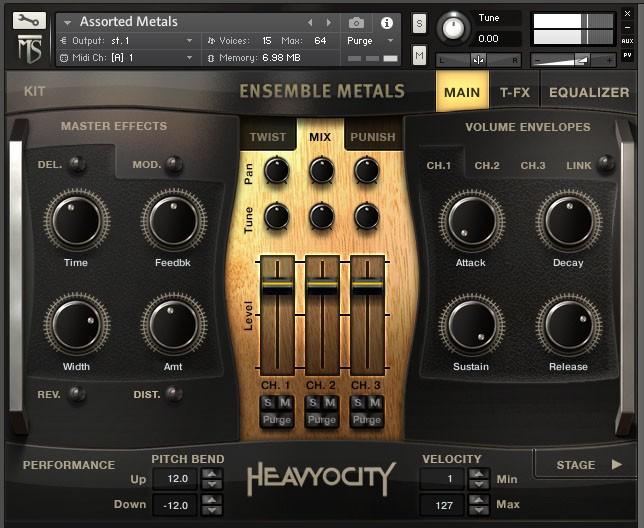Image resolution: width=644 pixels, height=528 pixels.
Task: Solo CH. 1 in the mixer
Action: (268, 403)
